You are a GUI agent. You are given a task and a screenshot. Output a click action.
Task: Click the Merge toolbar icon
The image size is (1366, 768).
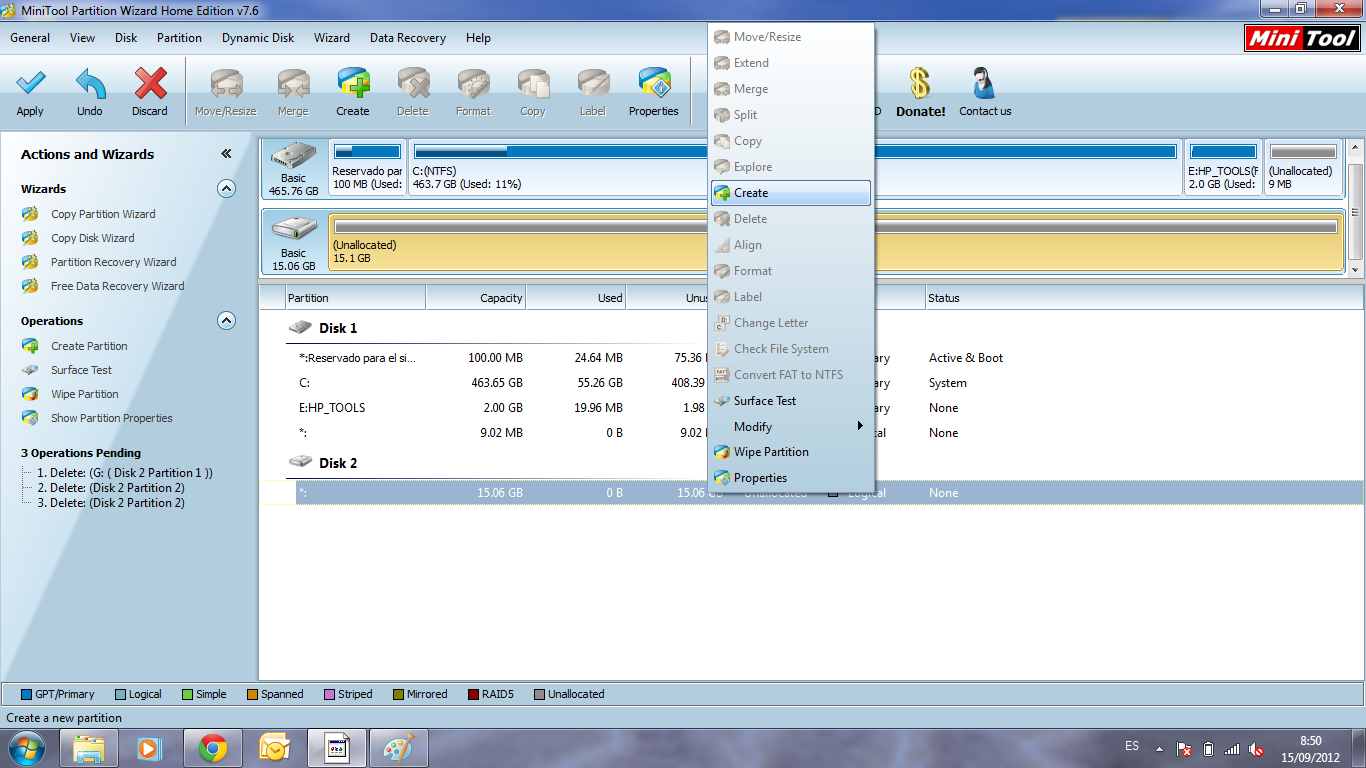coord(293,92)
